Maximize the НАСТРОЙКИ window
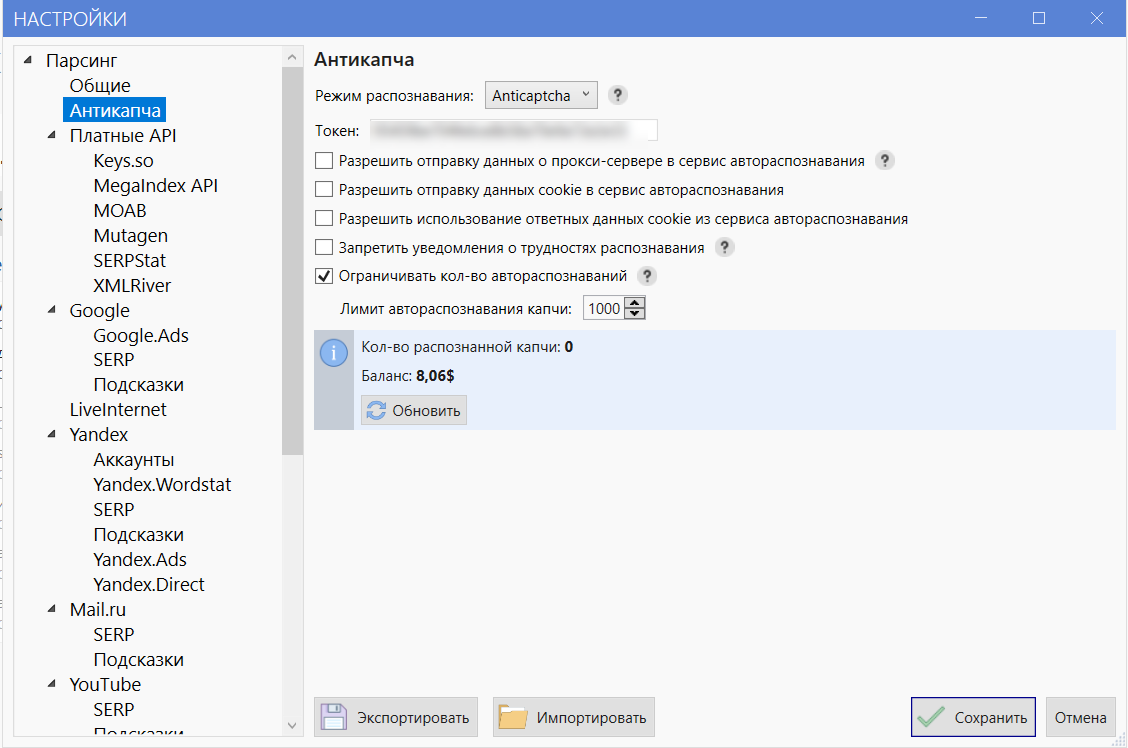 point(1039,18)
